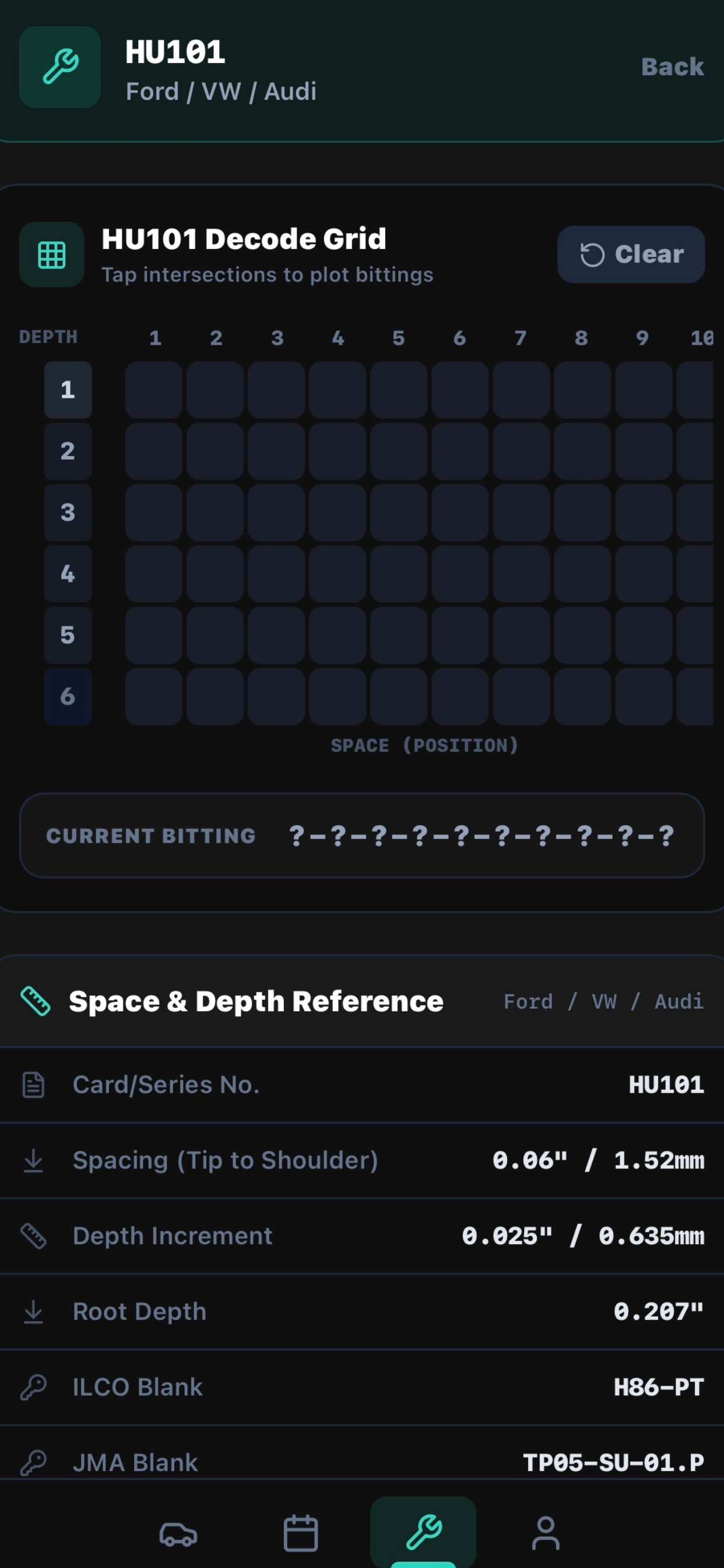Plot depth 1 at space 1
The image size is (724, 1568).
point(154,390)
